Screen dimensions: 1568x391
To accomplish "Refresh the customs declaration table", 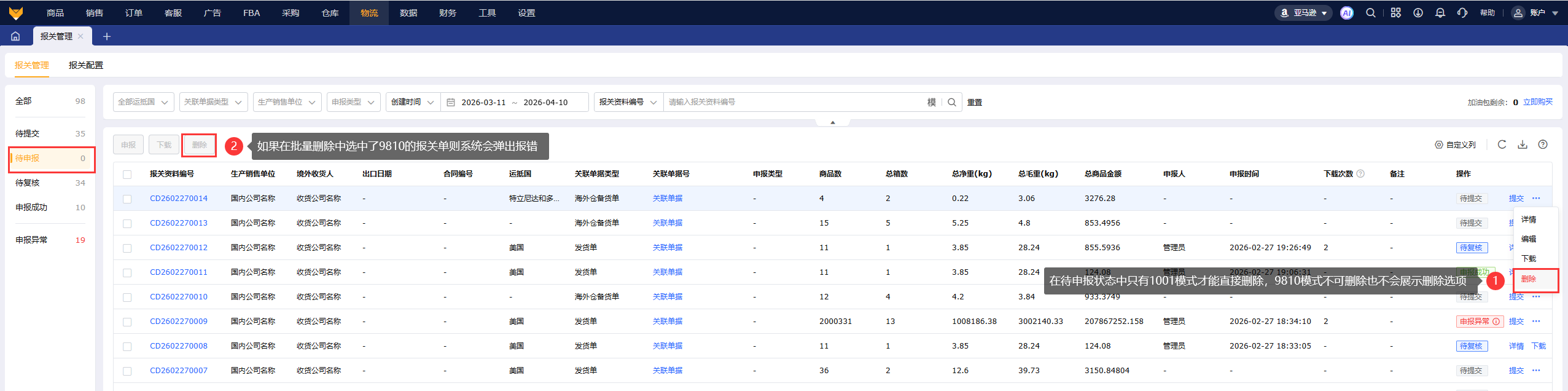I will pos(1502,144).
